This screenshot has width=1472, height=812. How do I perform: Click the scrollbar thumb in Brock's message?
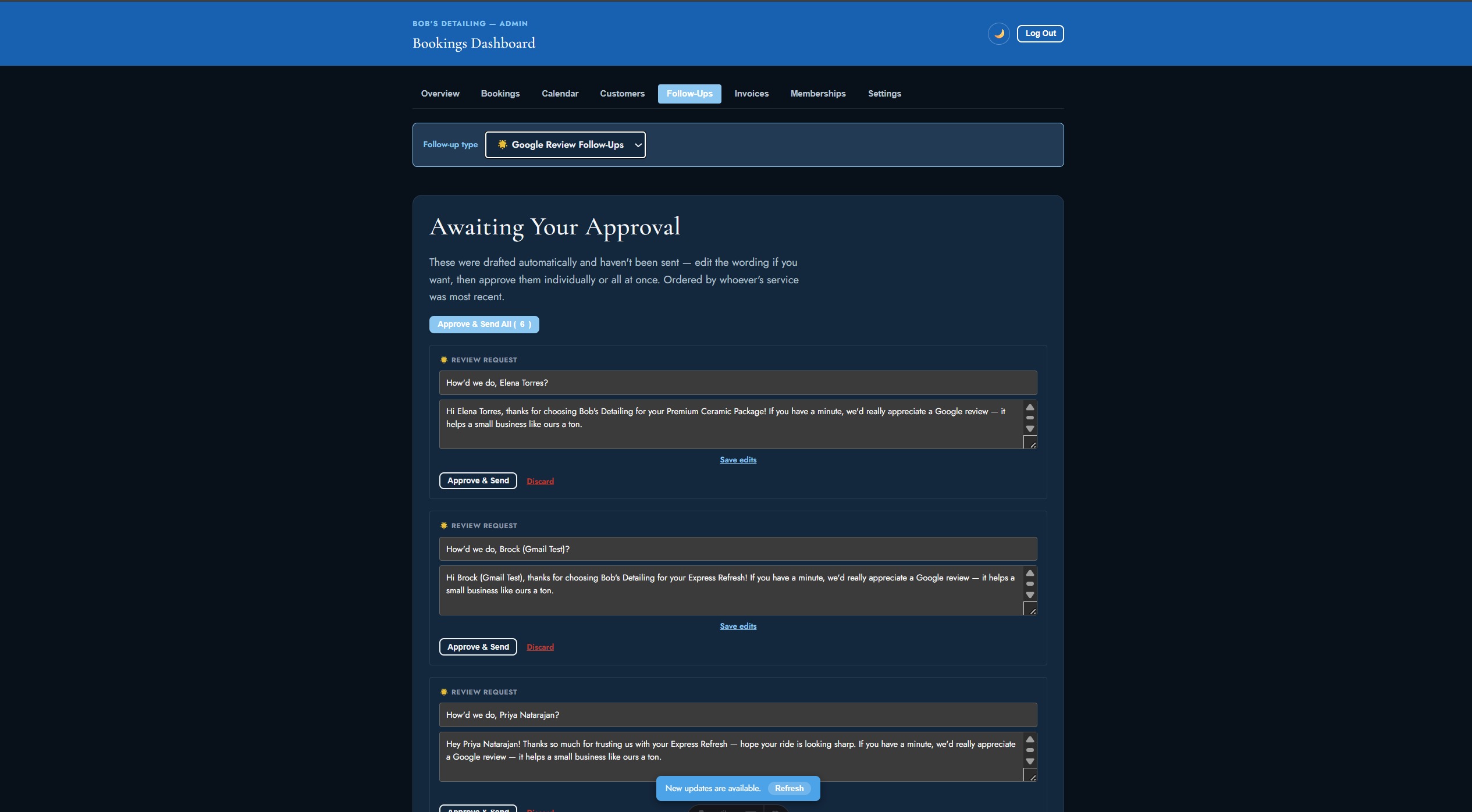click(1030, 584)
